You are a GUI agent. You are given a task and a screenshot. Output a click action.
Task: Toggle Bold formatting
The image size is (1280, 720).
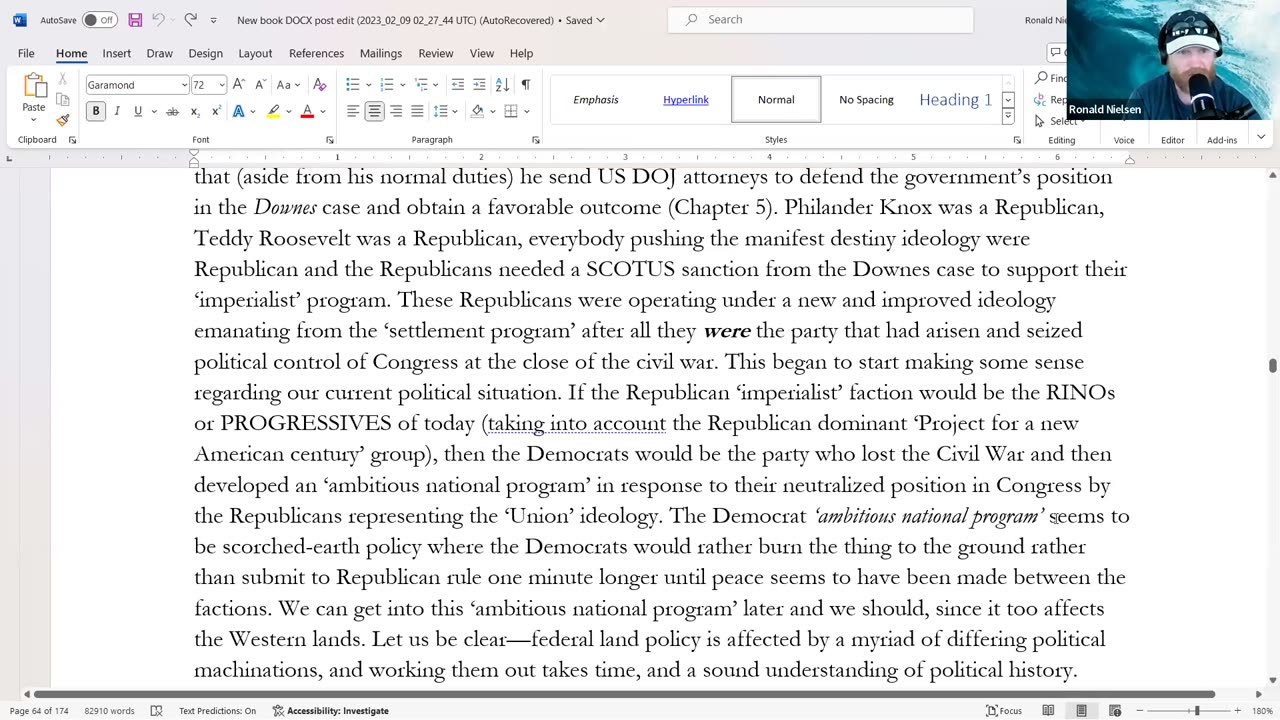tap(96, 111)
